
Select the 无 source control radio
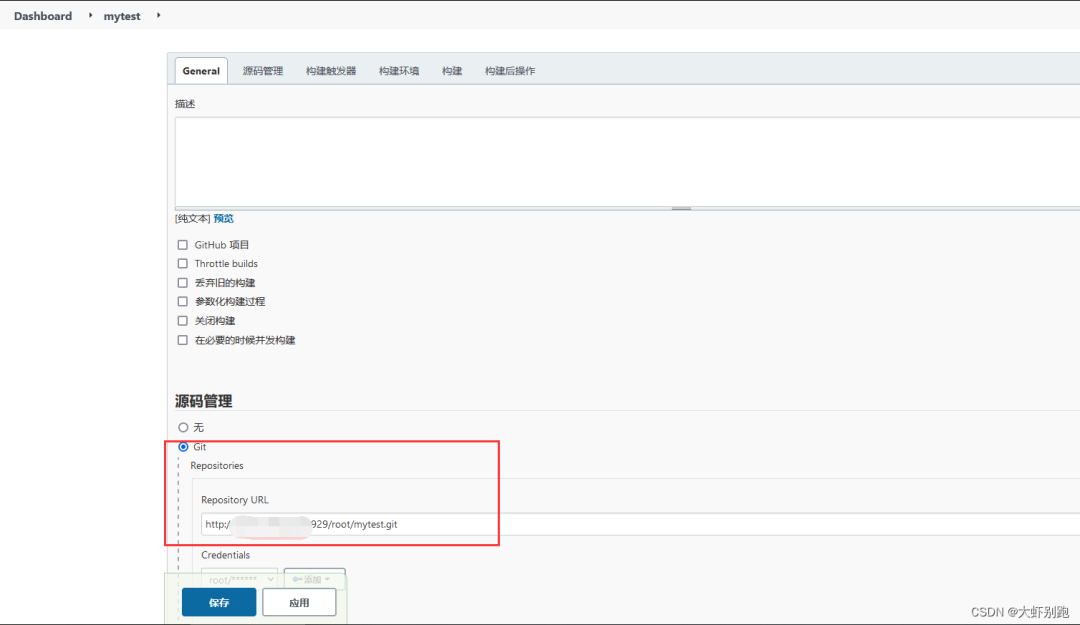183,428
